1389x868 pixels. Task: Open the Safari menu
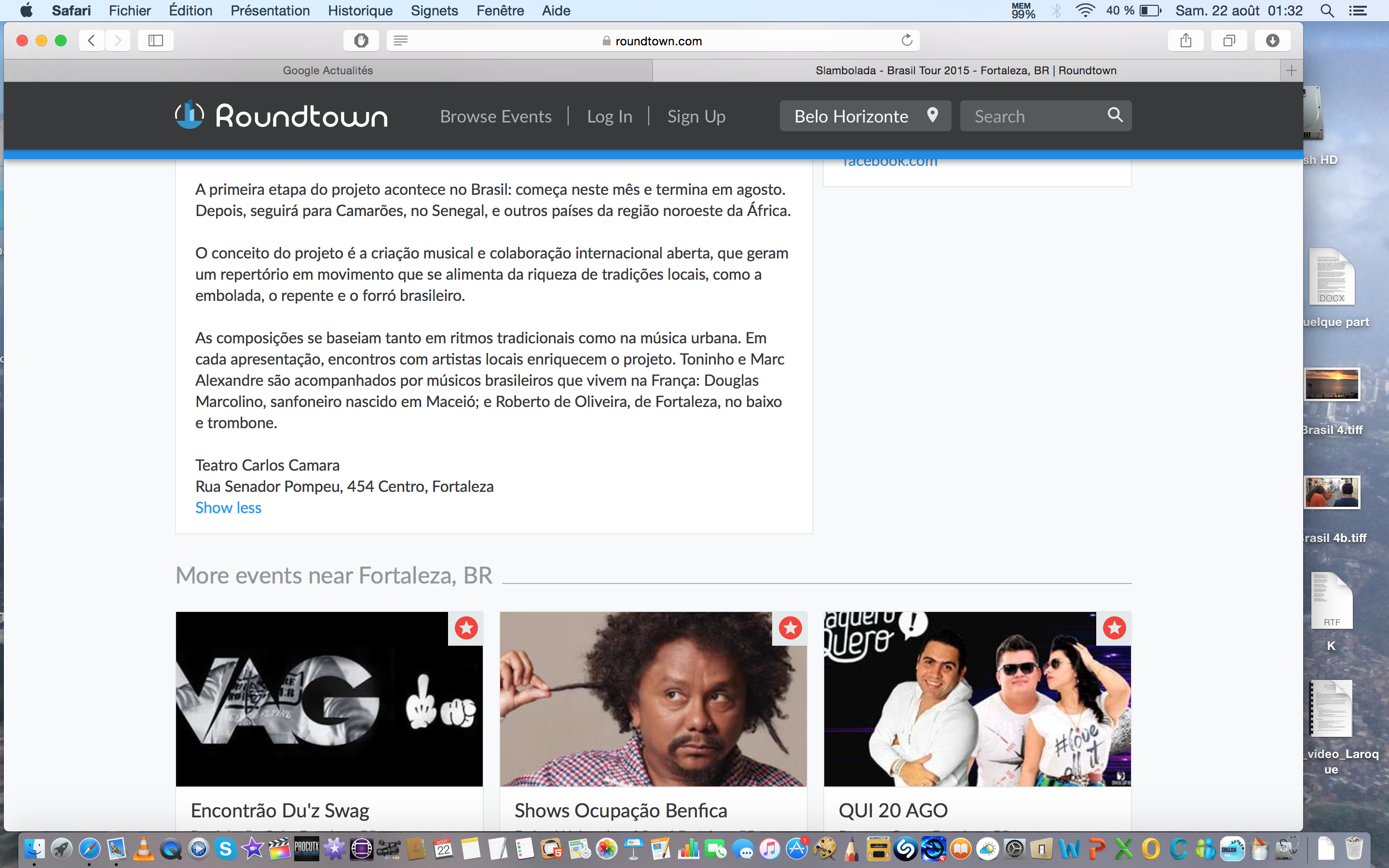pyautogui.click(x=71, y=10)
